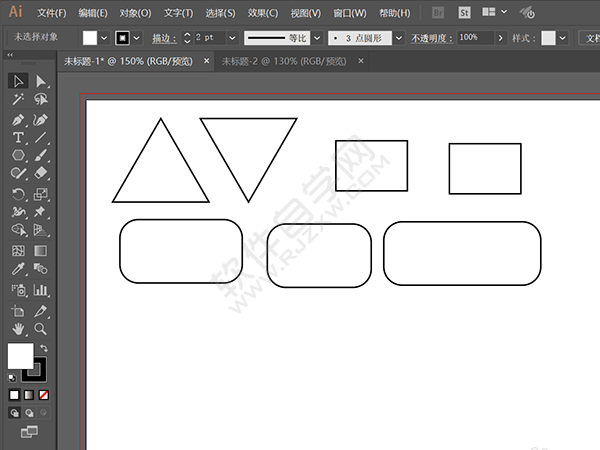Pick the Polygon shape tool
Screen dimensions: 600x450
(18, 156)
